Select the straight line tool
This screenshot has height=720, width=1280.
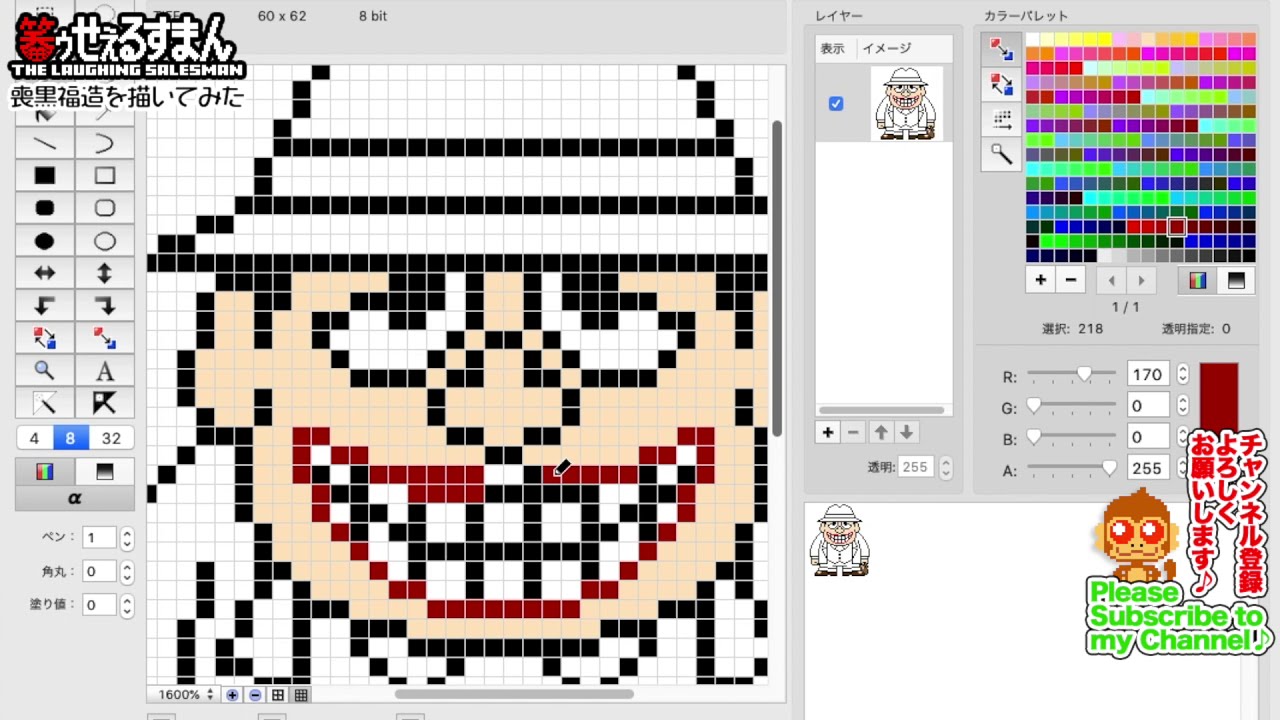coord(45,144)
